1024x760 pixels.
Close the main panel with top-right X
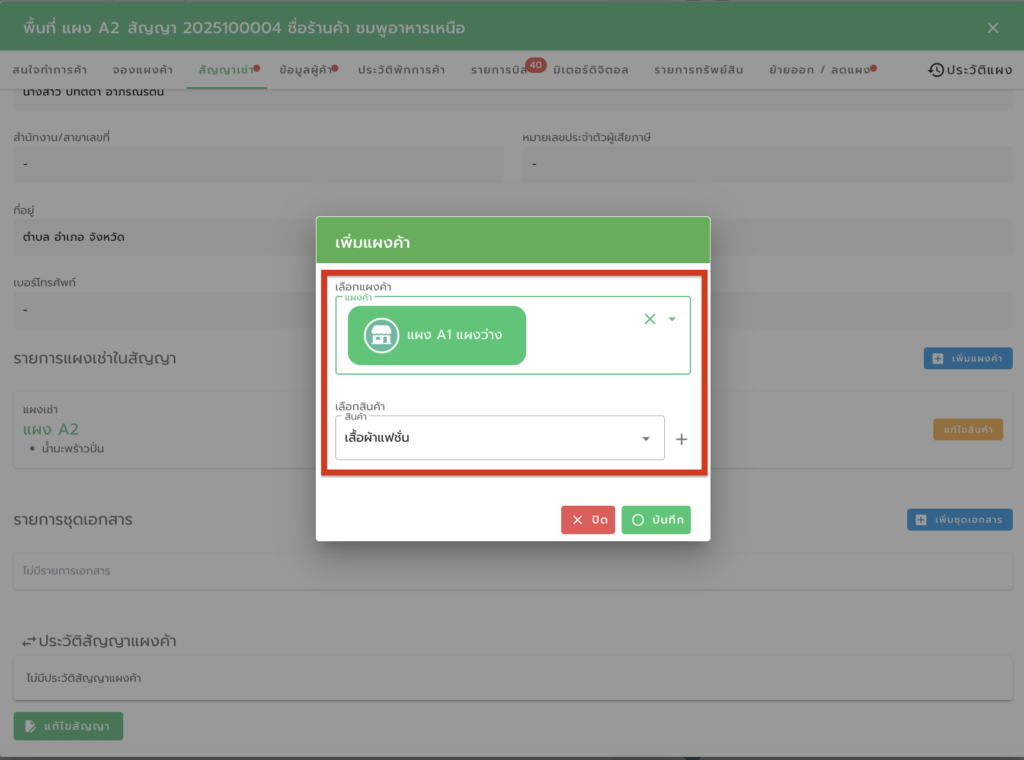click(x=992, y=28)
